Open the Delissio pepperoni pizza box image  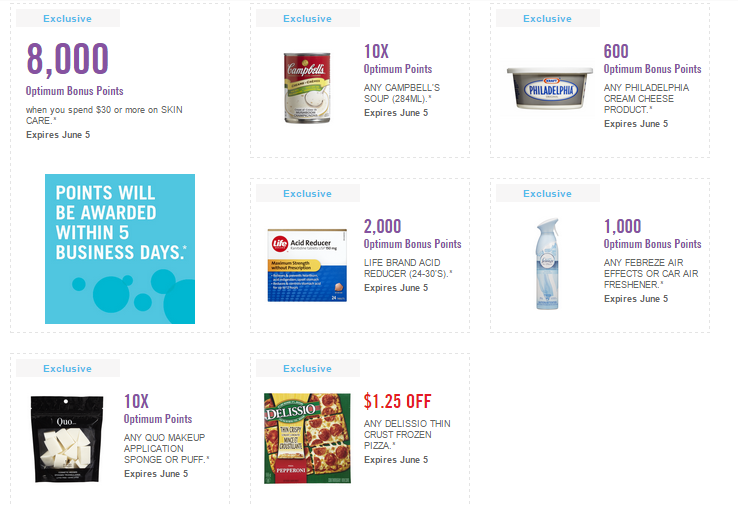coord(307,438)
